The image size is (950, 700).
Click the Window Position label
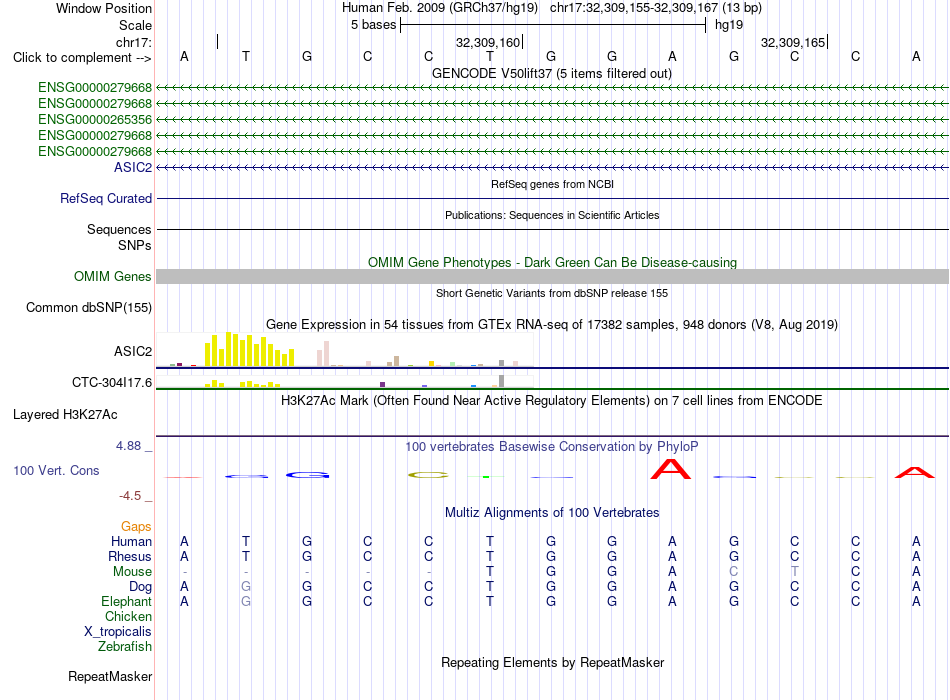click(104, 8)
